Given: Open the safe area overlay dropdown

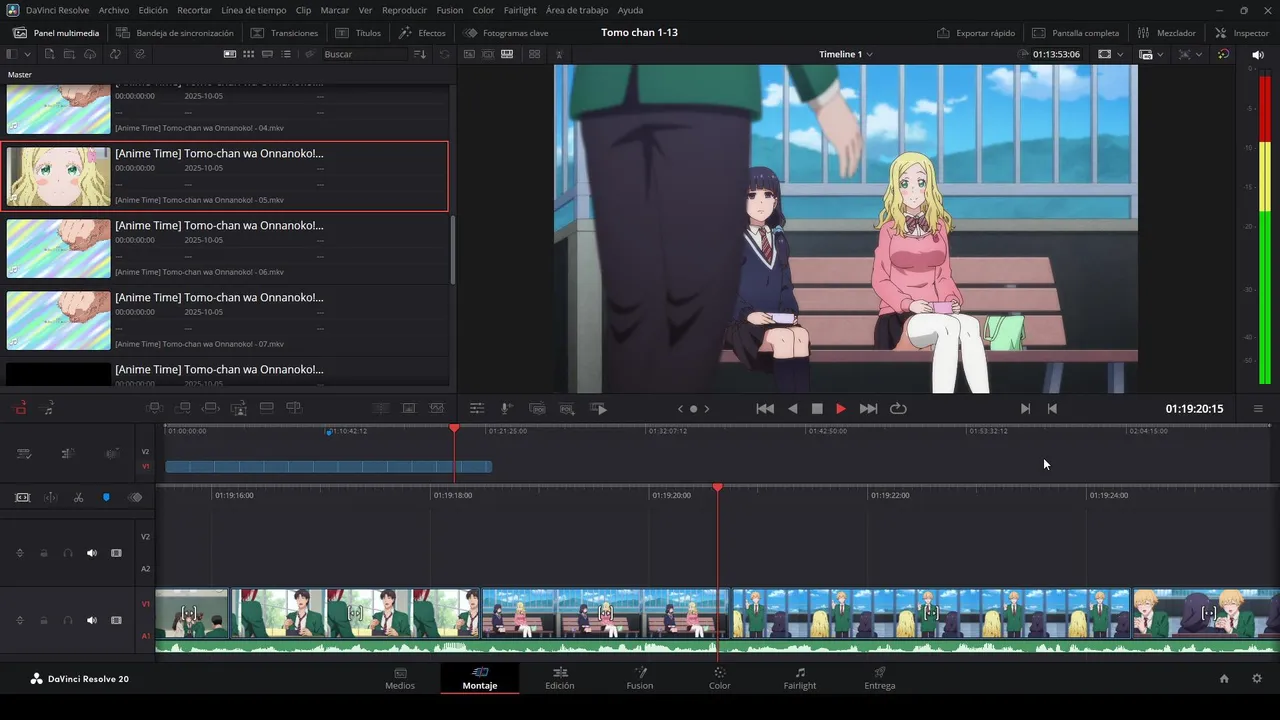Looking at the screenshot, I should [x=1190, y=54].
